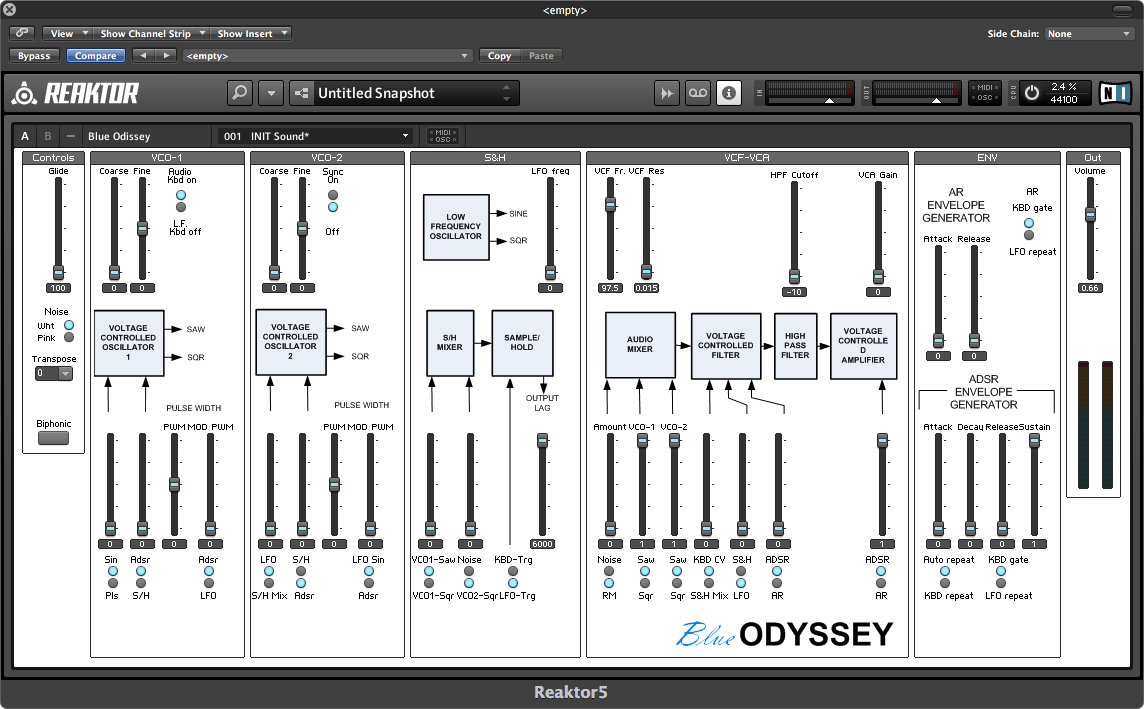Switch to the B tab
The image size is (1144, 709).
[47, 136]
